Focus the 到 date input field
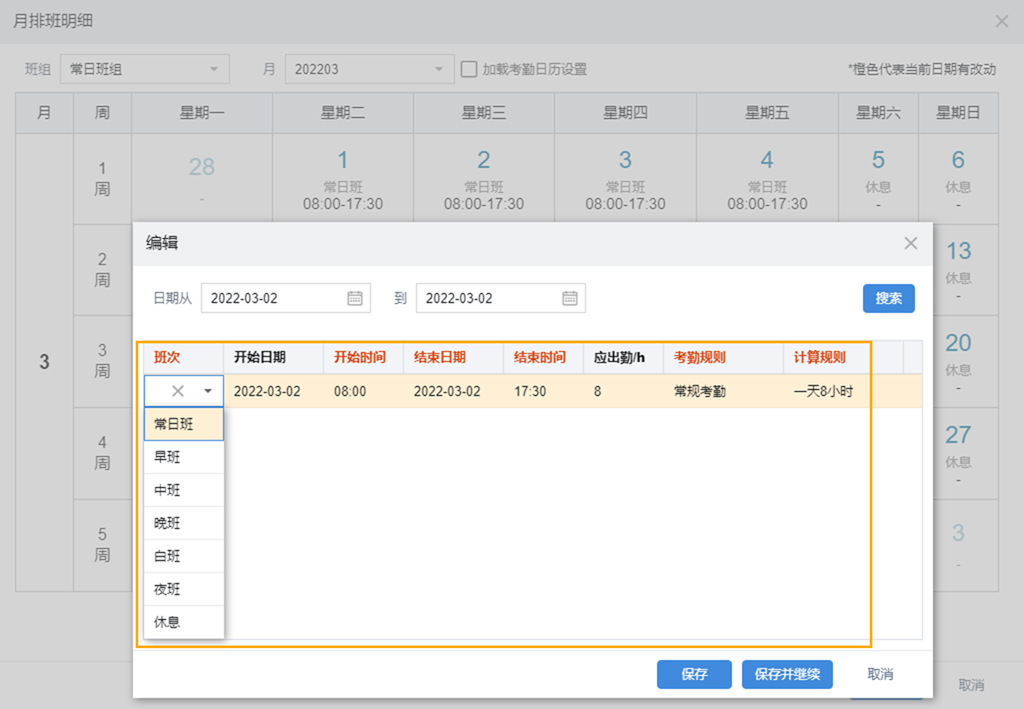 pos(500,298)
